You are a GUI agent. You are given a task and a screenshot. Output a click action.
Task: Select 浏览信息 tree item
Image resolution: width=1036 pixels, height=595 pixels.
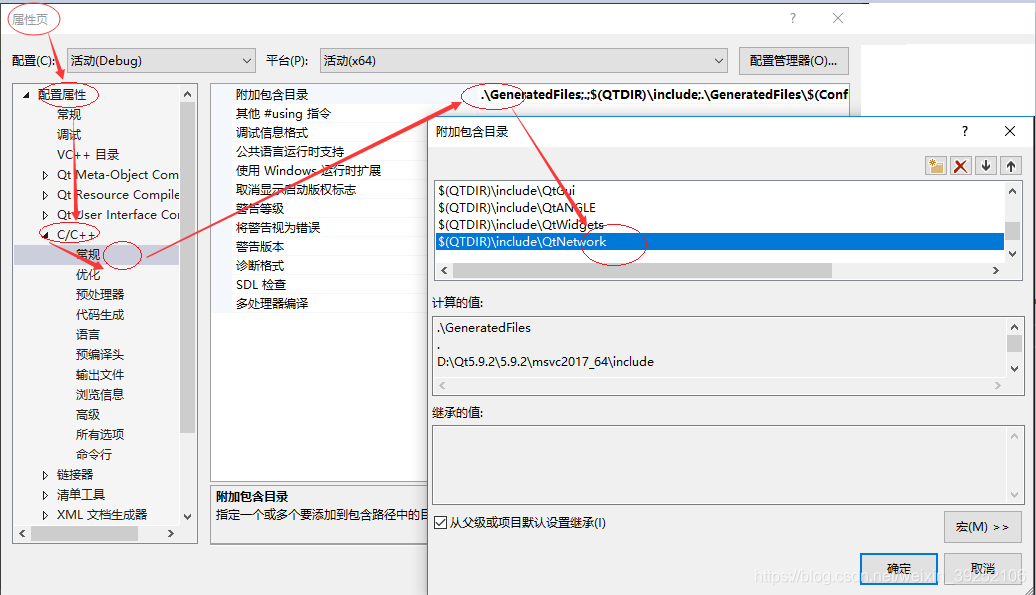click(x=100, y=395)
